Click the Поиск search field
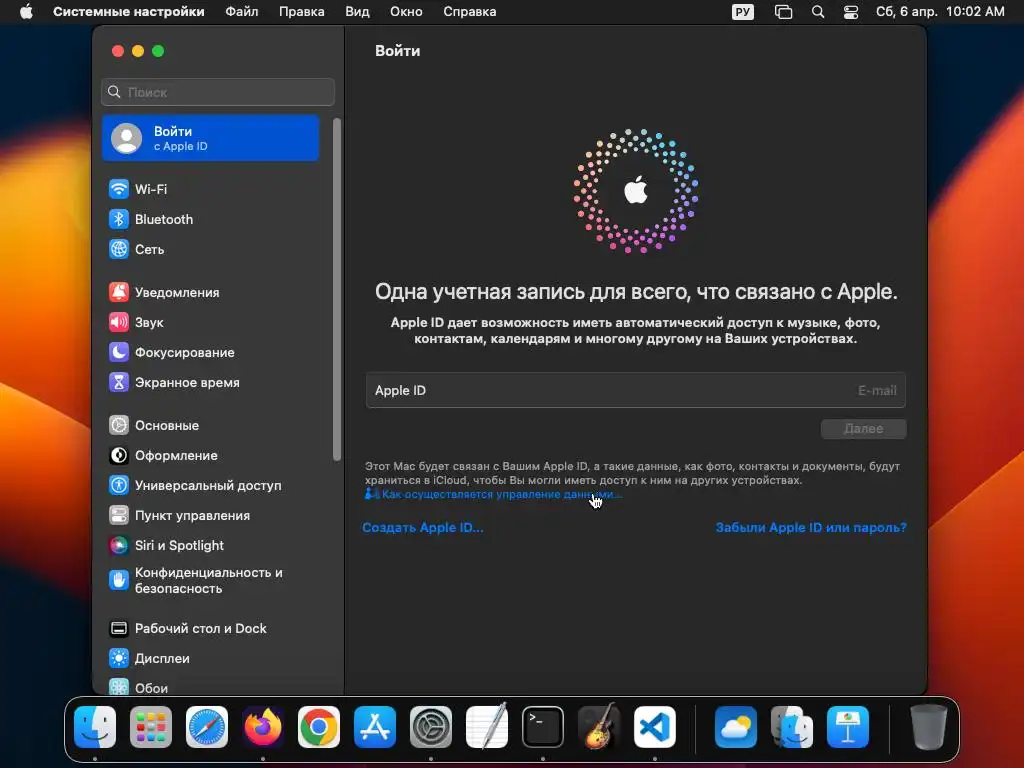Image resolution: width=1024 pixels, height=768 pixels. point(218,92)
